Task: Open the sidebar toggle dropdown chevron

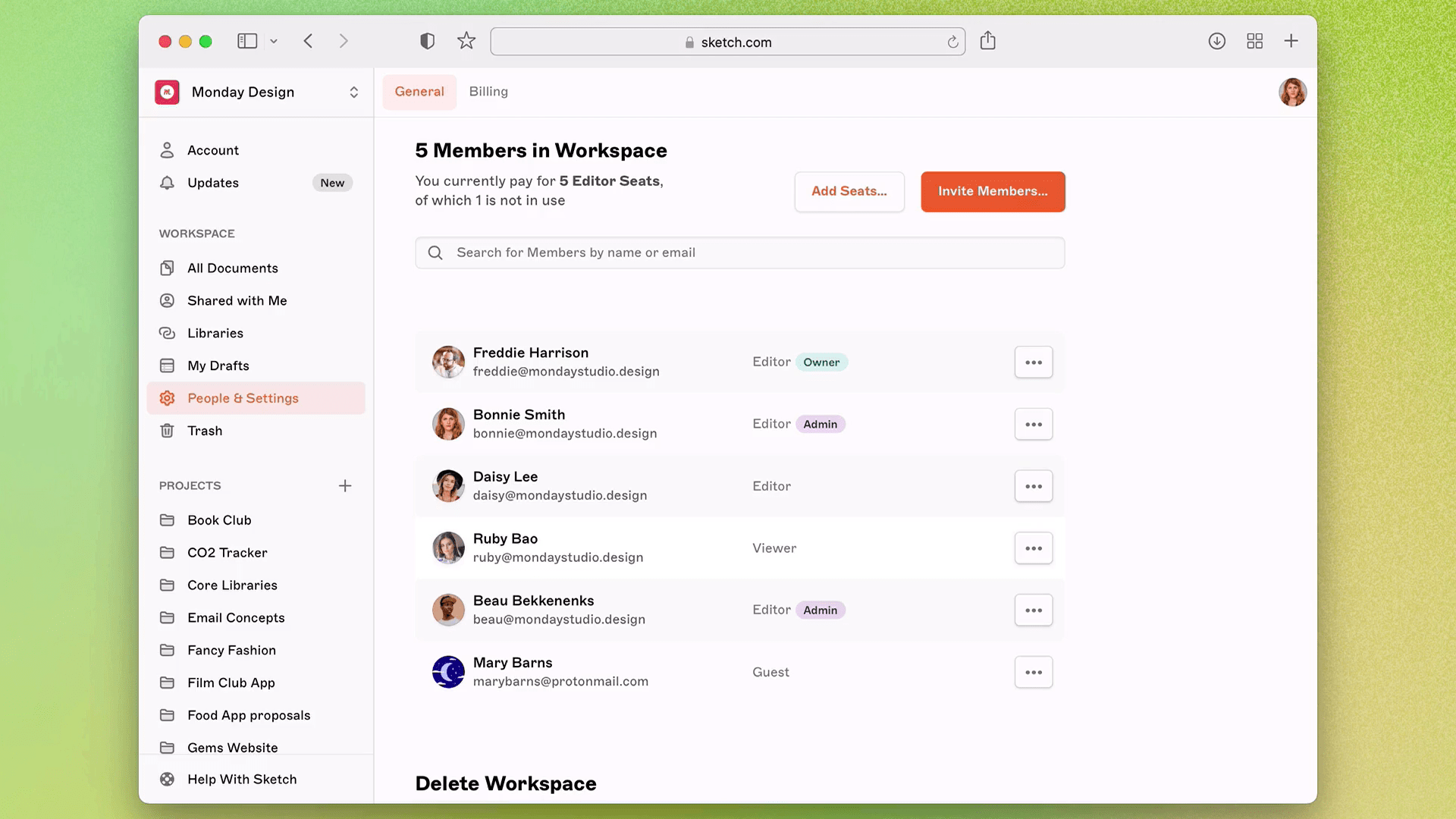Action: coord(274,41)
